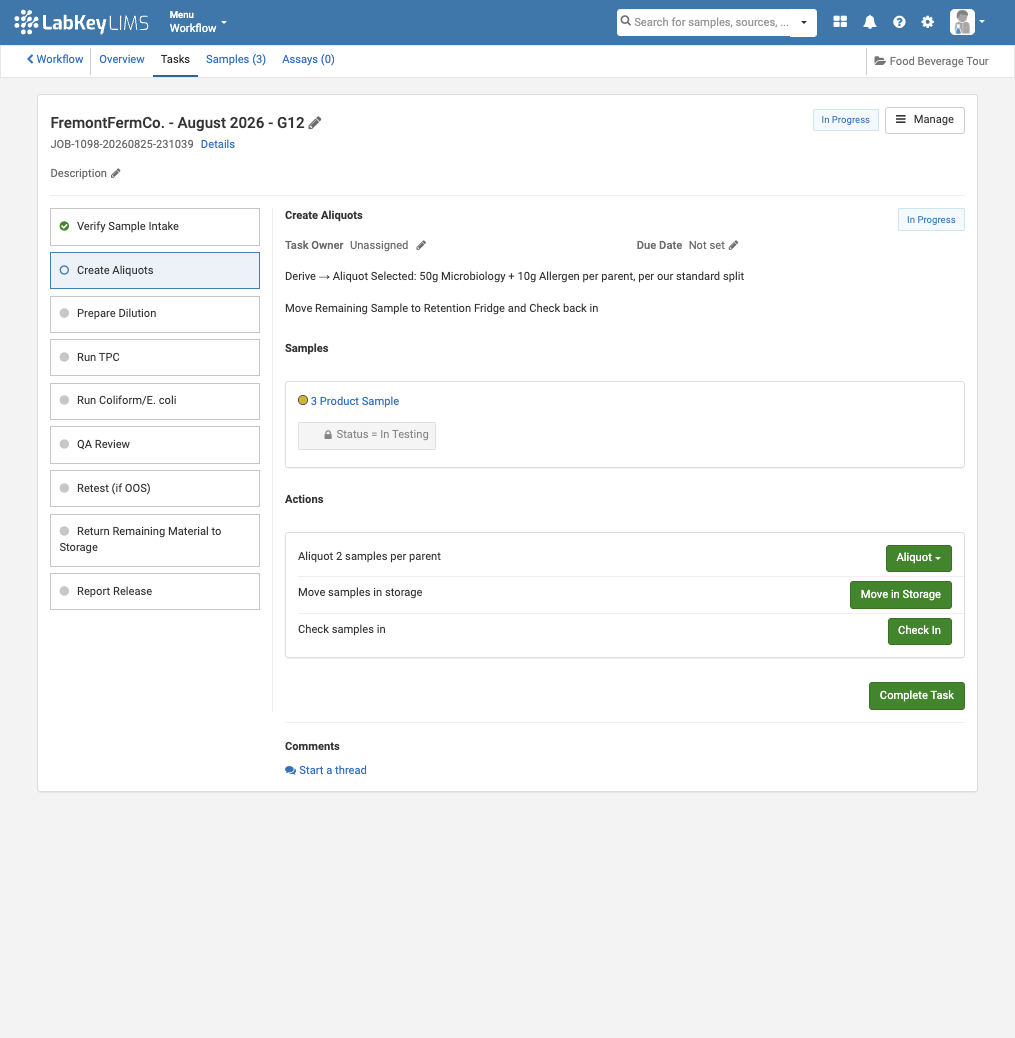The width and height of the screenshot is (1015, 1038).
Task: Start a thread in Comments
Action: (x=326, y=771)
